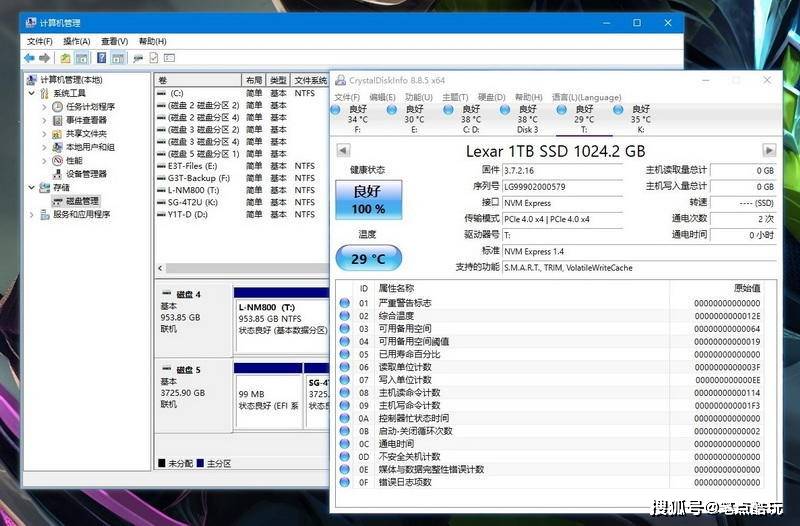The image size is (800, 526).
Task: Open the 文件(F) menu in Computer Management
Action: 39,41
